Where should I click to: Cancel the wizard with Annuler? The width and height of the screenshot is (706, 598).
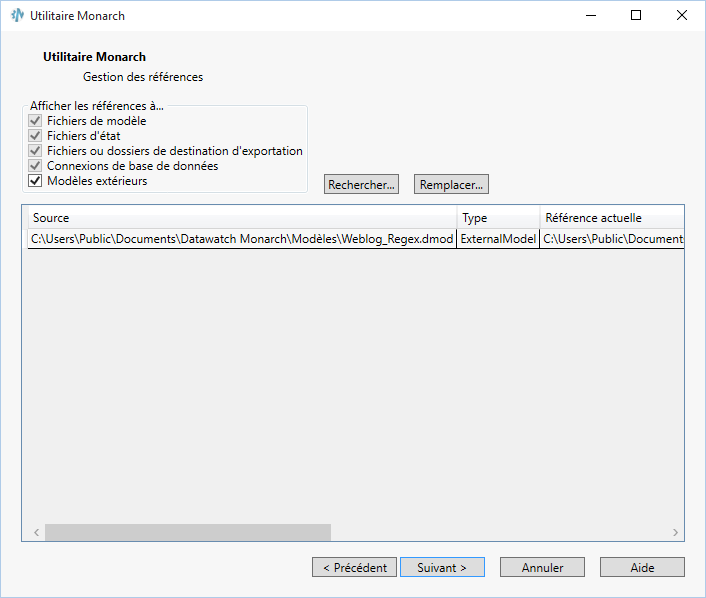[542, 567]
